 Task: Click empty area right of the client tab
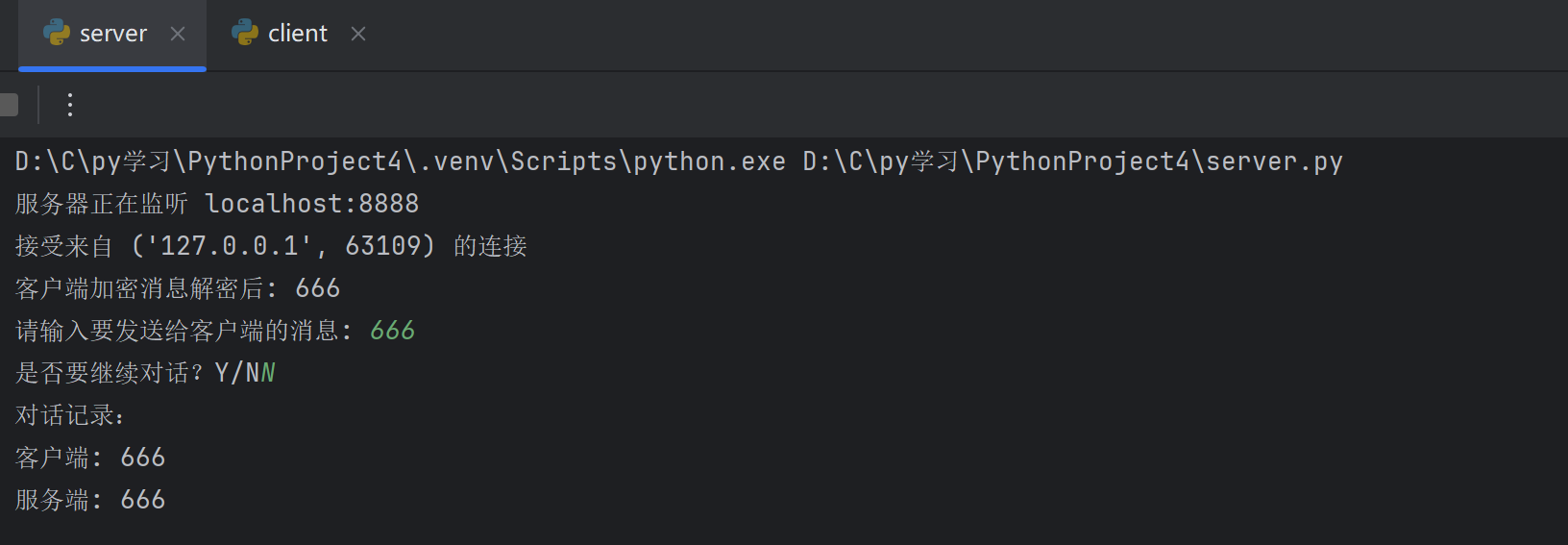tap(865, 35)
